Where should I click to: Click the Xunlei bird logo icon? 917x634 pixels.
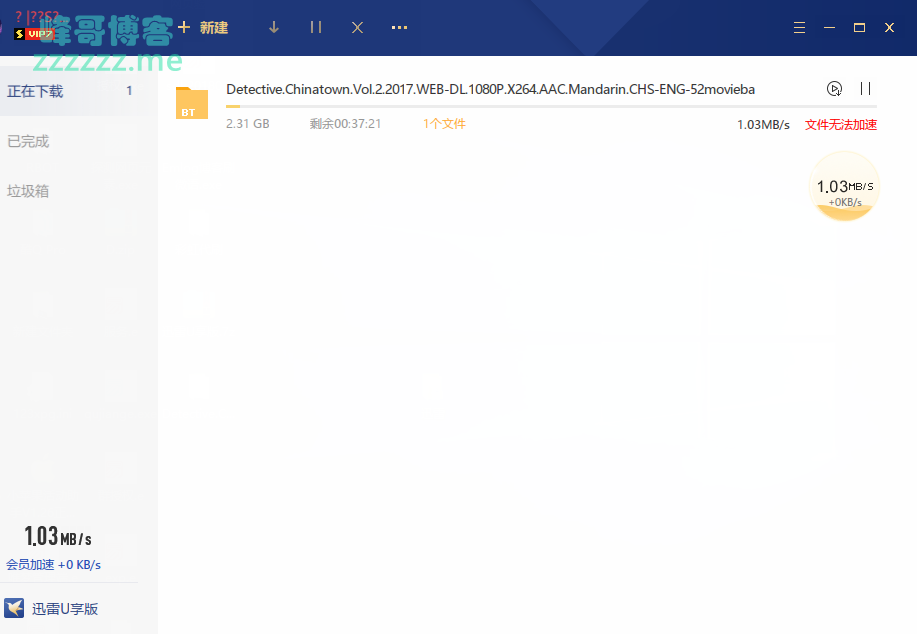pos(14,608)
